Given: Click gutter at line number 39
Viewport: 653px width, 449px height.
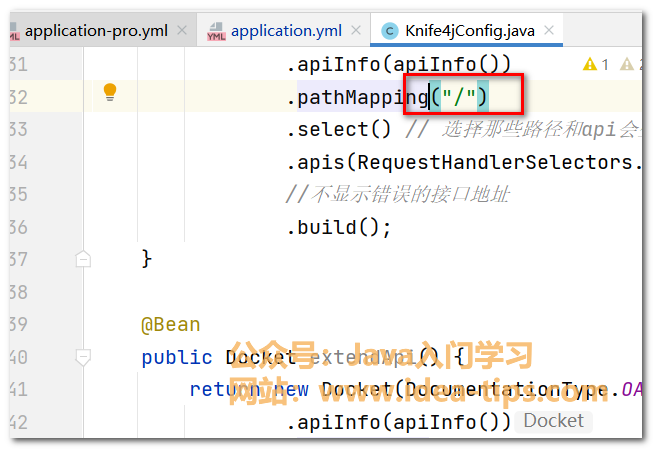Looking at the screenshot, I should click(x=18, y=325).
